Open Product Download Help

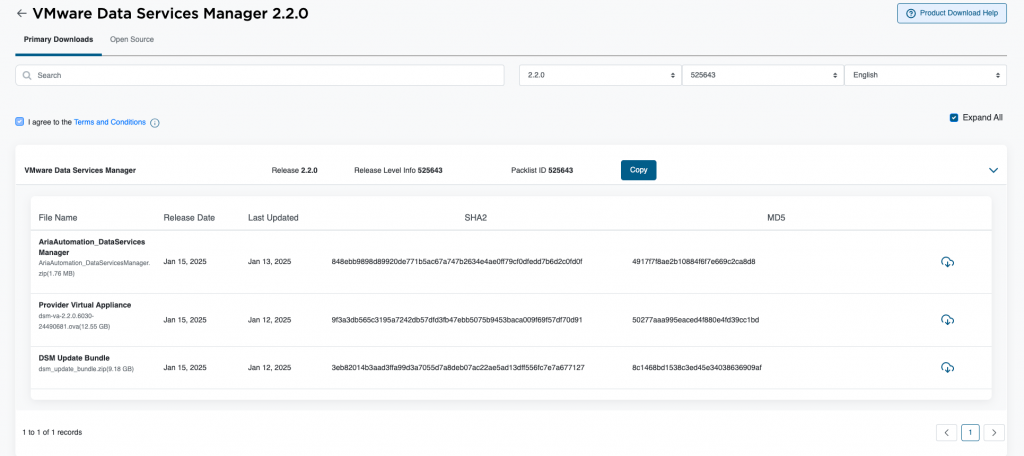coord(952,13)
